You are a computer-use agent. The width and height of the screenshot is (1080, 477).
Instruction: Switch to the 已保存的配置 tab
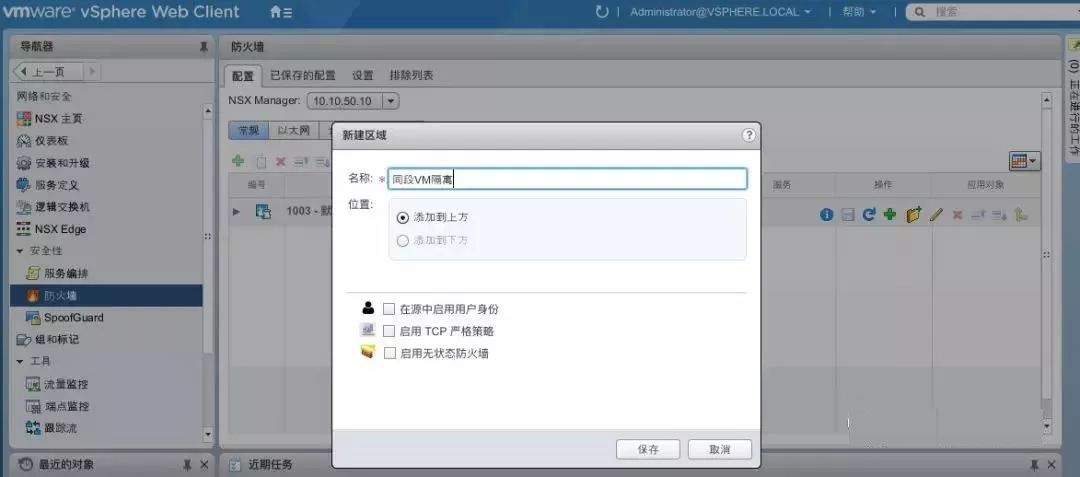coord(302,75)
